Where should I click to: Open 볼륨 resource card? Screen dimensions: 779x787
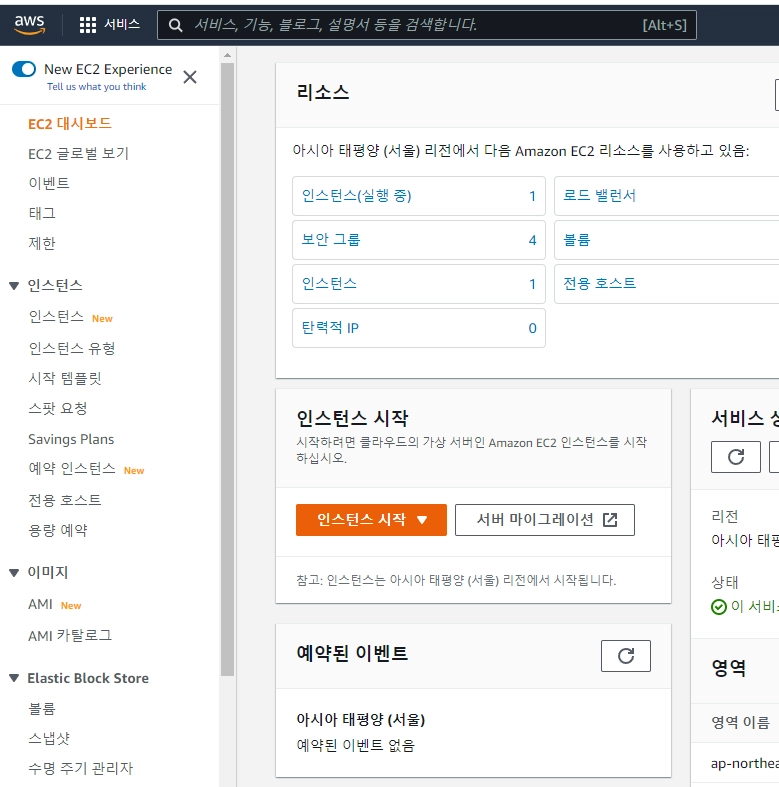pos(667,240)
